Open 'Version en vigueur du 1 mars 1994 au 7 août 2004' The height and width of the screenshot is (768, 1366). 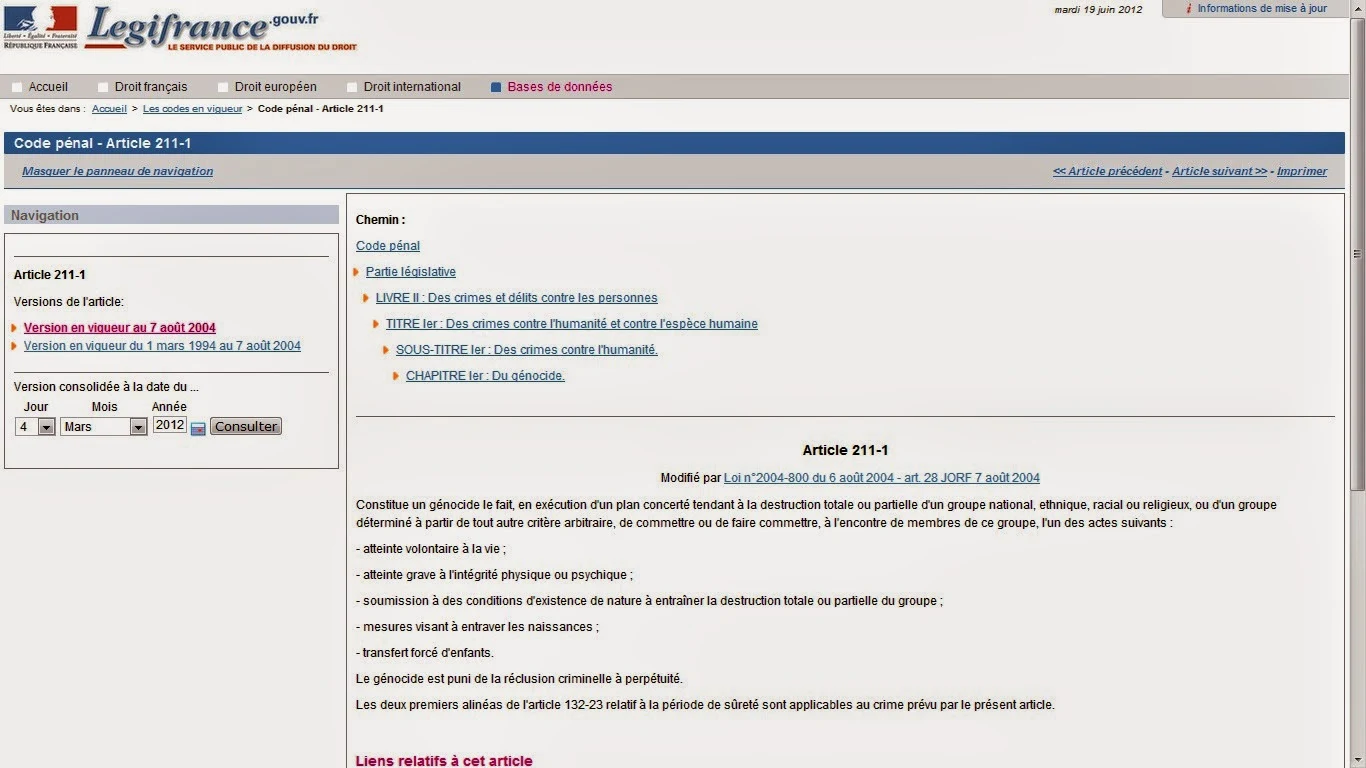(162, 346)
